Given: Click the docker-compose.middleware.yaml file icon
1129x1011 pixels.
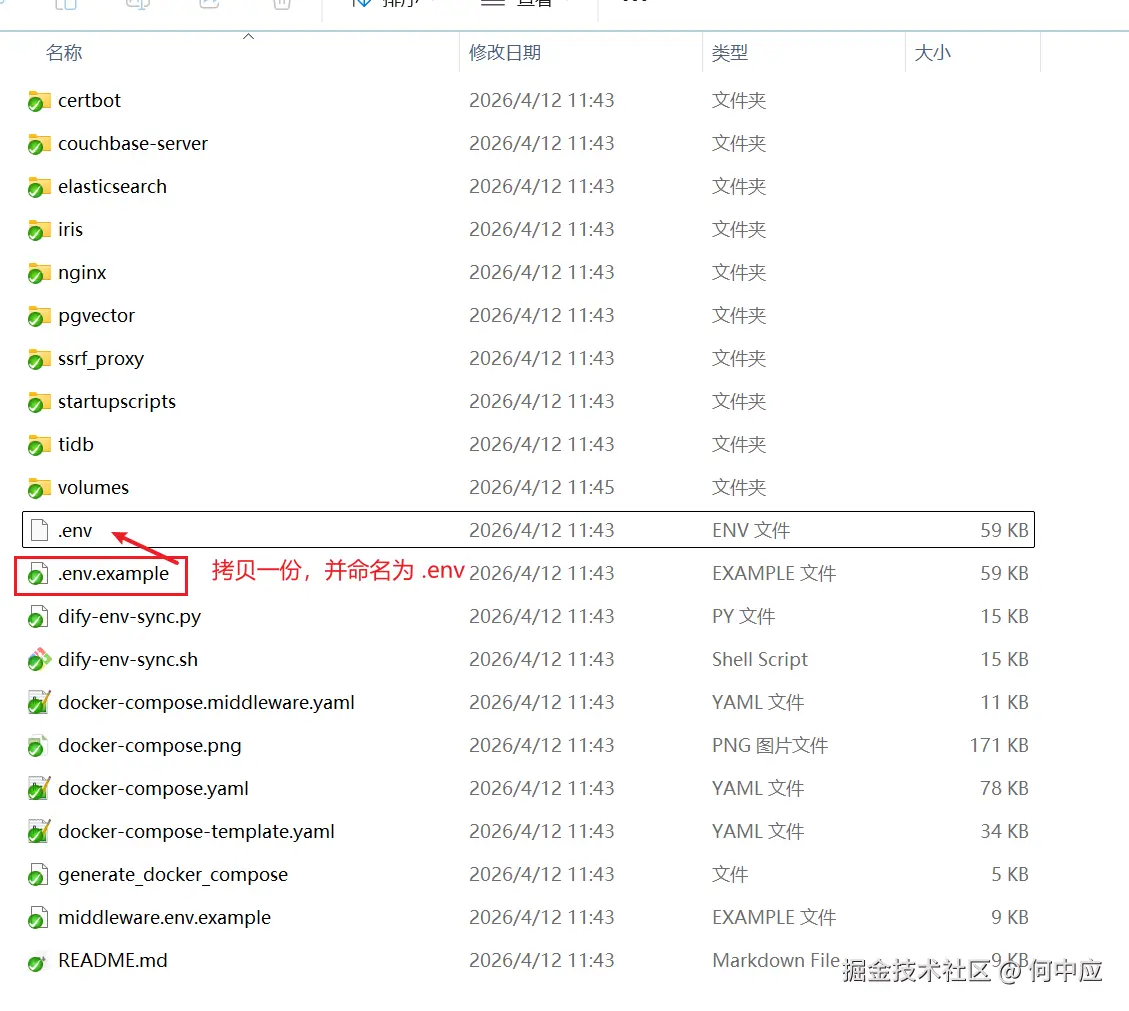Looking at the screenshot, I should click(x=39, y=703).
